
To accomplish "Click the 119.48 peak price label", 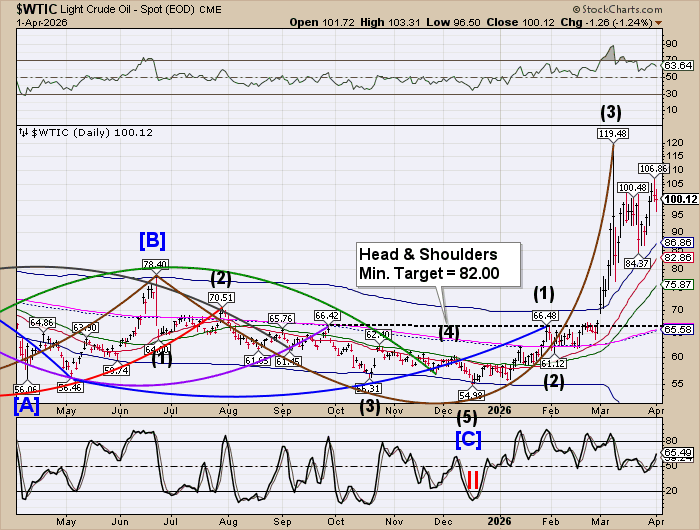I will click(612, 133).
